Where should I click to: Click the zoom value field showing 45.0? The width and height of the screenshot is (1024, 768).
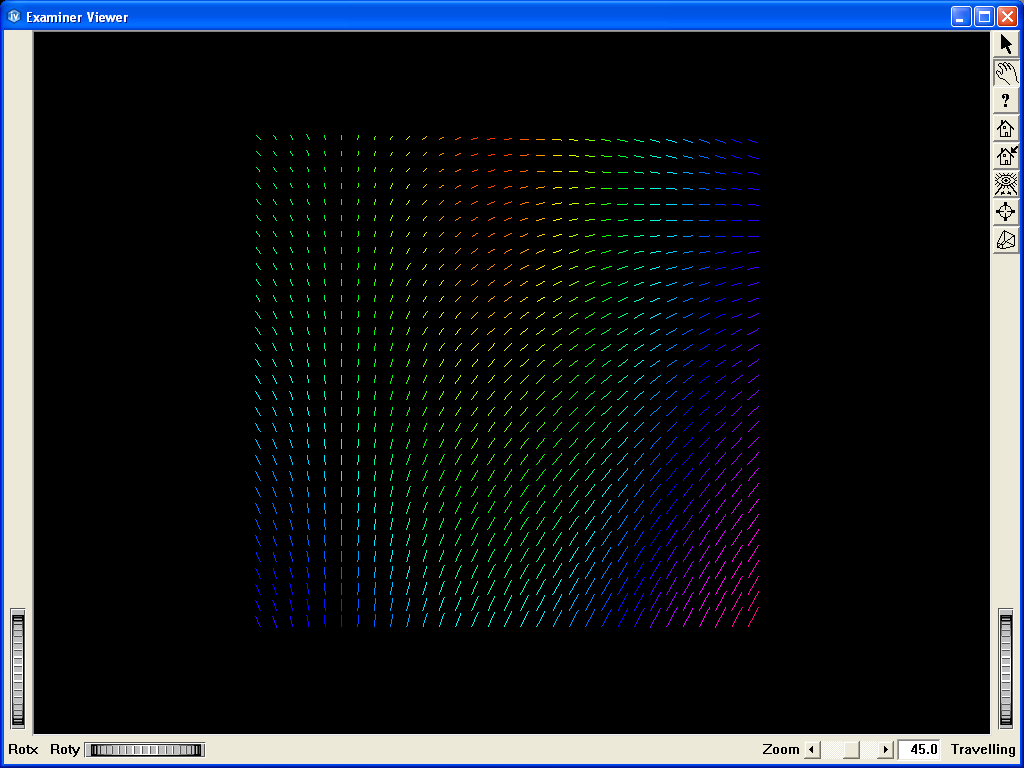pyautogui.click(x=919, y=750)
